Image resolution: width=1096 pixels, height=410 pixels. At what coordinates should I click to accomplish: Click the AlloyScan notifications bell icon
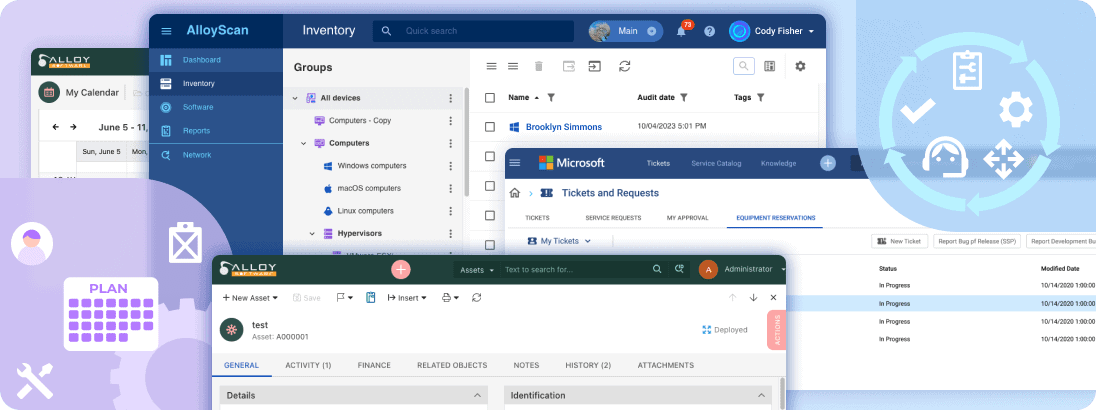(681, 31)
